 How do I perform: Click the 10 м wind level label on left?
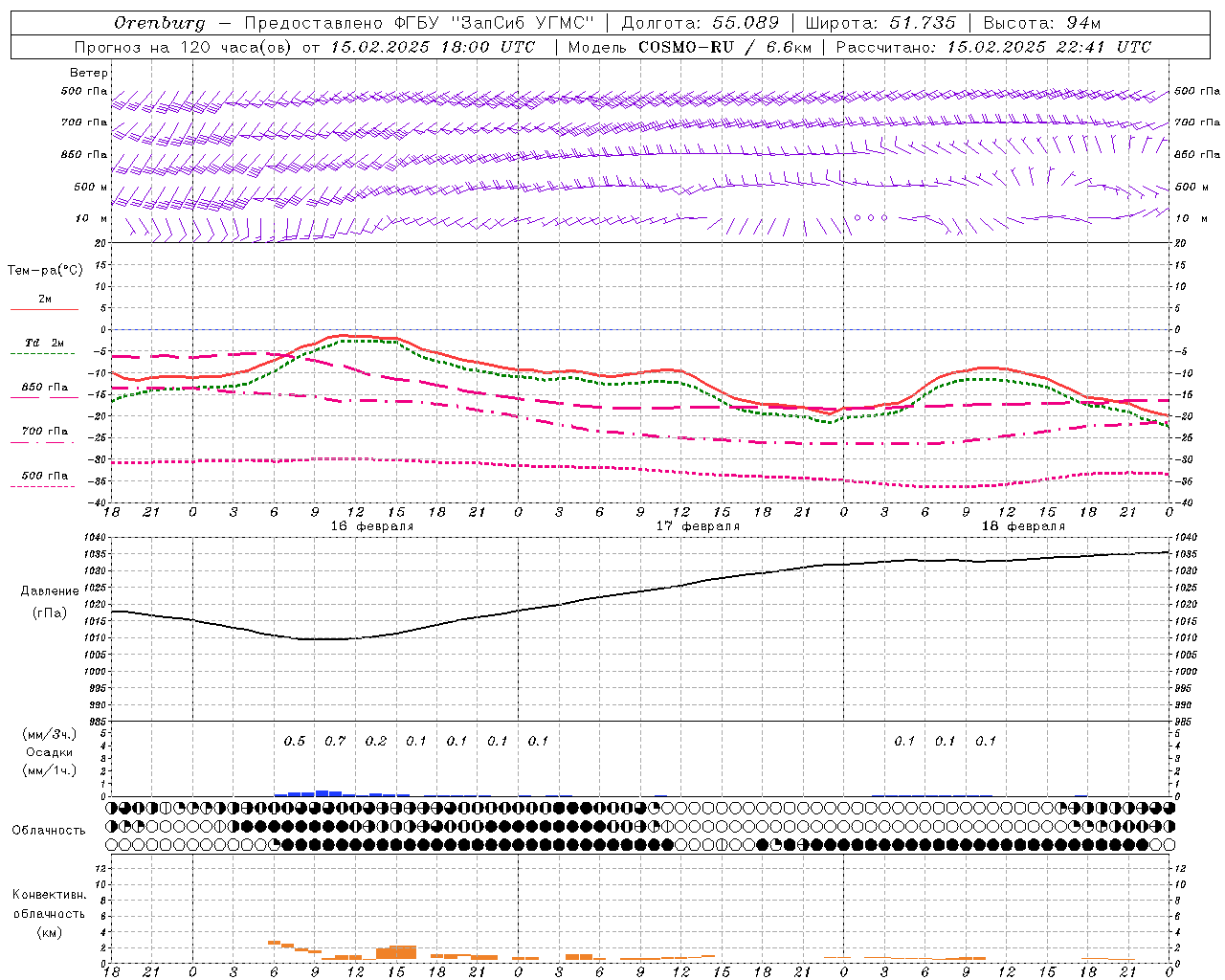92,218
